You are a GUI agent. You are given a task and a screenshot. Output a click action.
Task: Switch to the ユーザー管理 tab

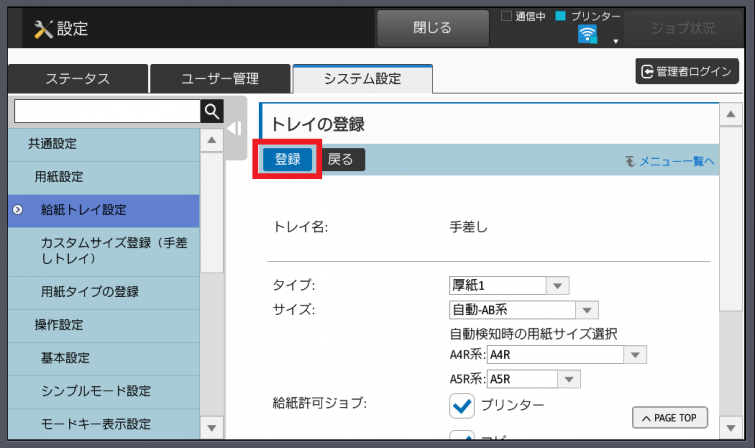(x=220, y=79)
